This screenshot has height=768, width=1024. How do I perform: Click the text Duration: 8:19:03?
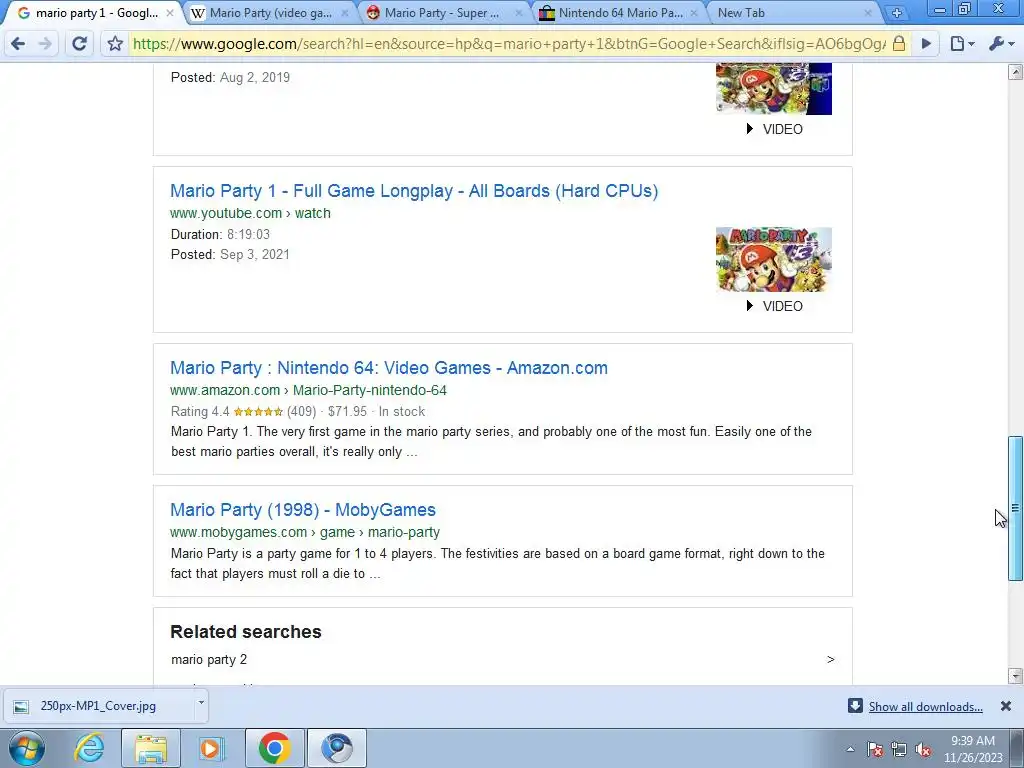[x=220, y=234]
